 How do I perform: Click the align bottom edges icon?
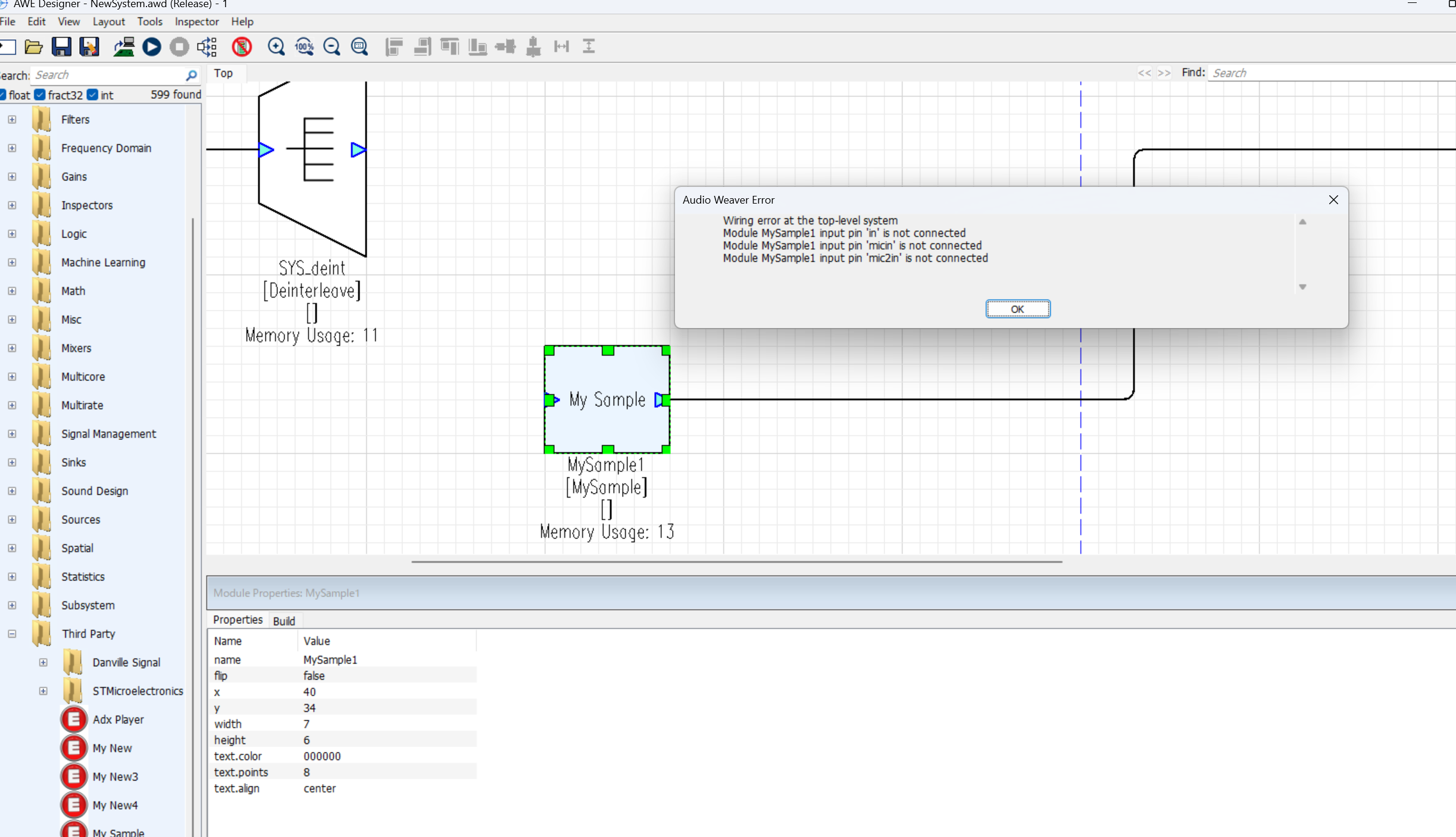[478, 46]
